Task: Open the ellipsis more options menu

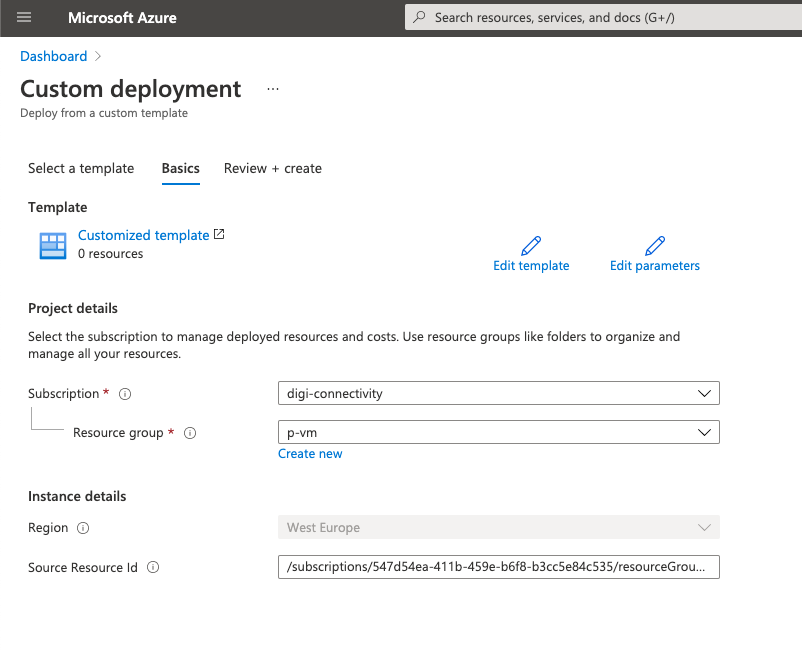Action: coord(273,89)
